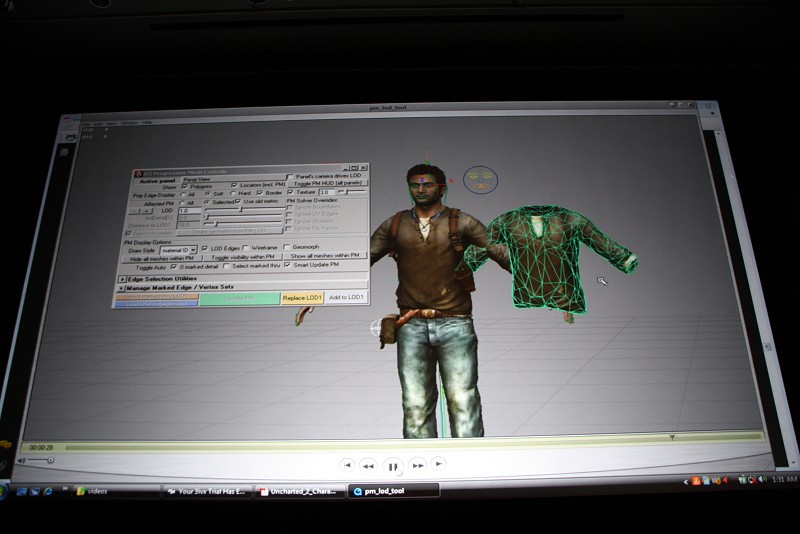
Task: Click the playhead marker on timeline
Action: click(672, 438)
